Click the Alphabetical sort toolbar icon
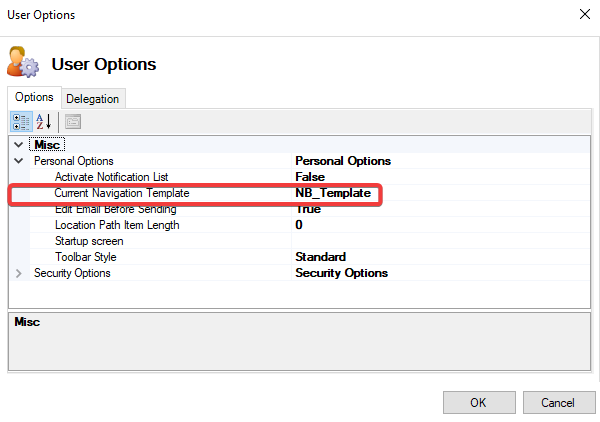The height and width of the screenshot is (422, 600). tap(44, 122)
